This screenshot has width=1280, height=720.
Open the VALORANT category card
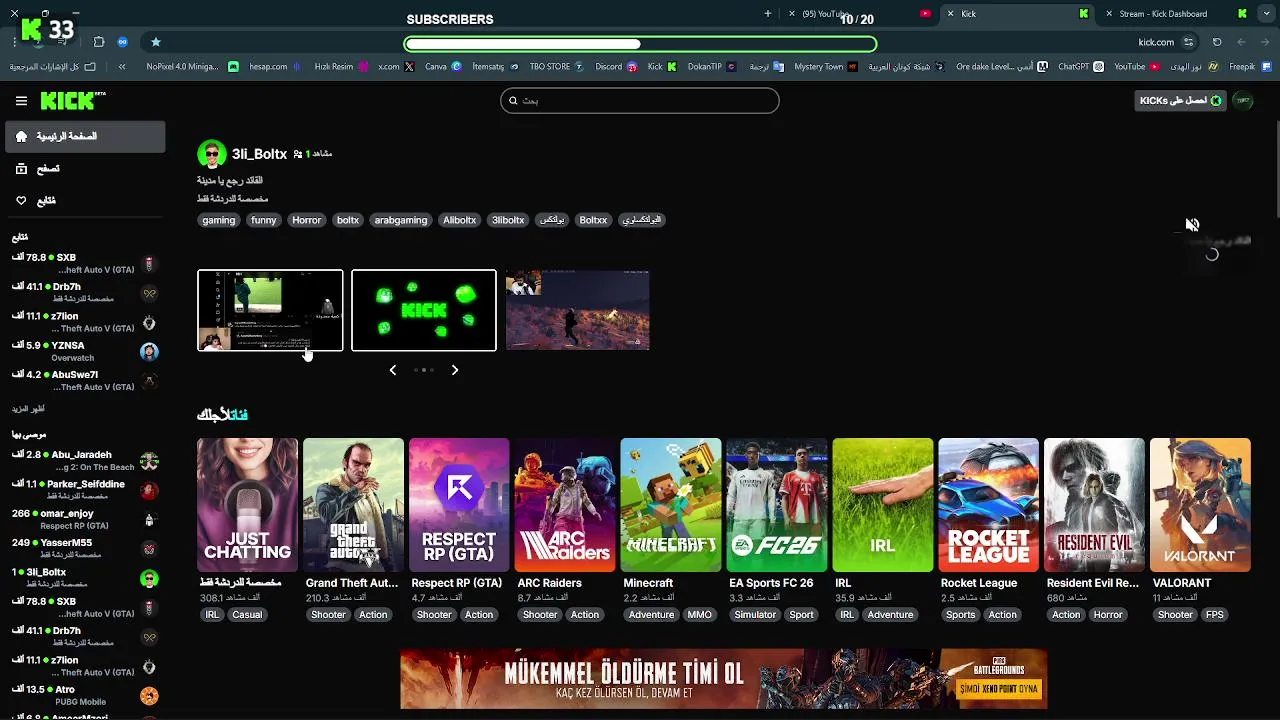click(x=1200, y=505)
